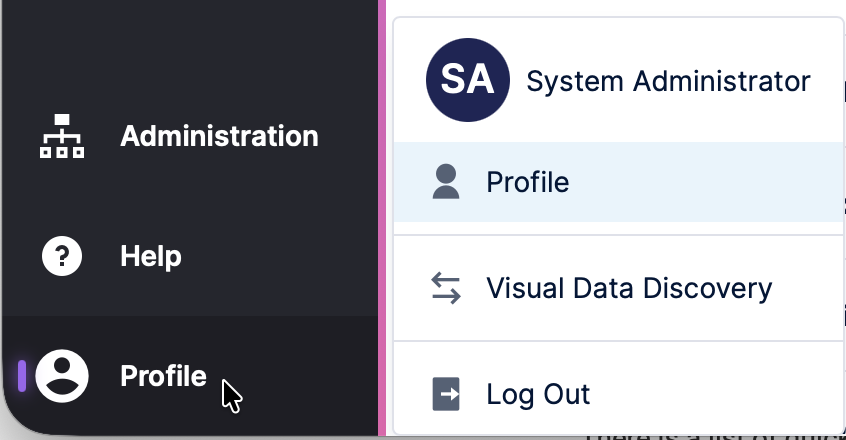Select the Profile label in dark sidebar
This screenshot has height=440, width=846.
[163, 377]
